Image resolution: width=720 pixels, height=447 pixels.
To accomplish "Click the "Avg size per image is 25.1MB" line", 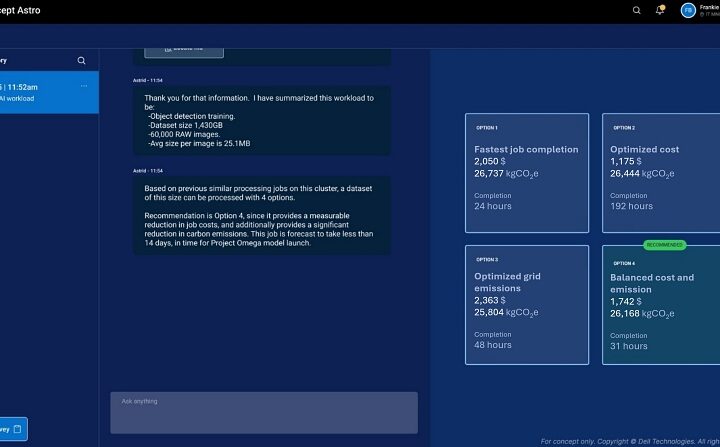I will point(199,143).
